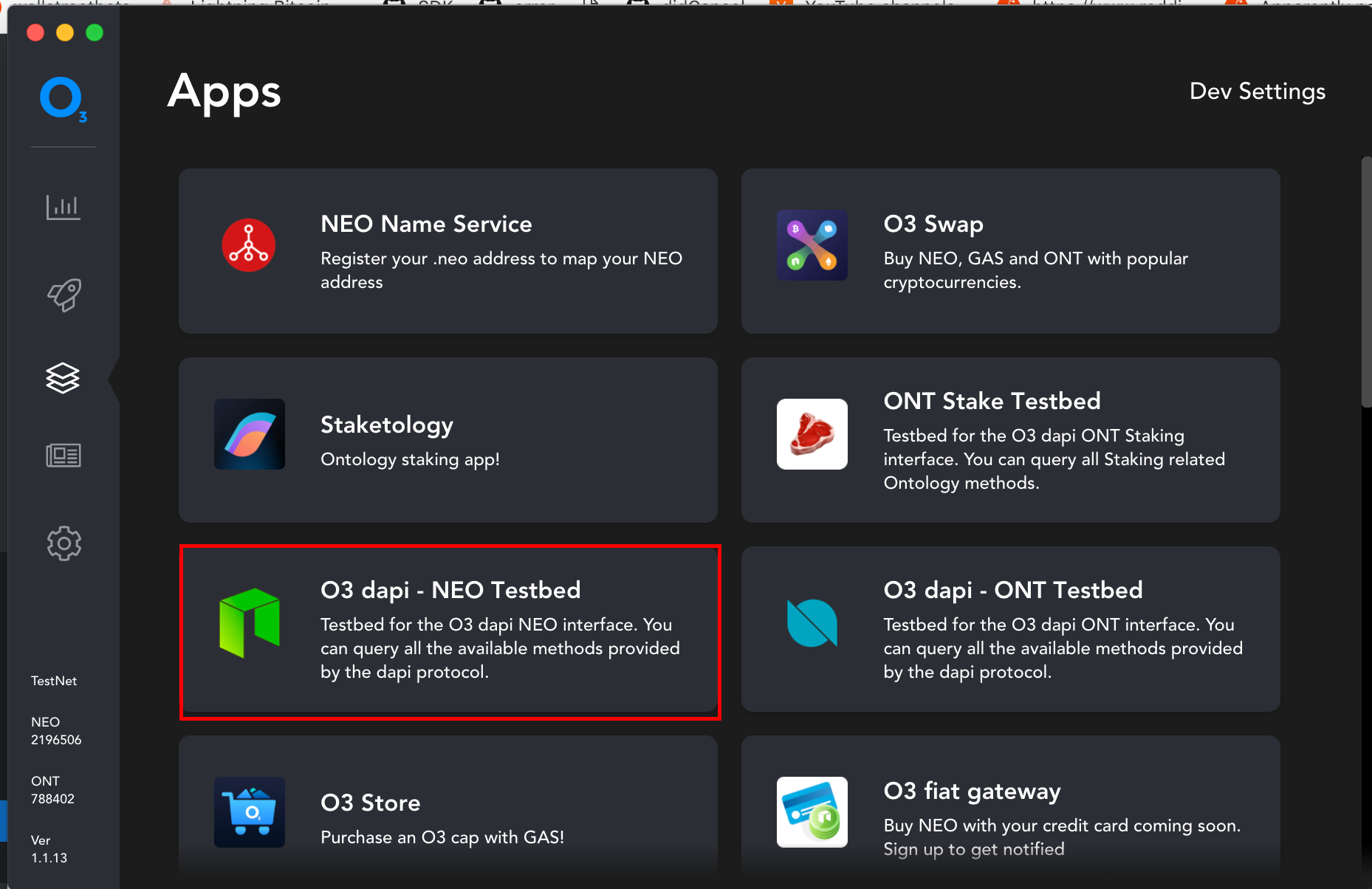This screenshot has width=1372, height=889.
Task: Open the NEO Name Service title
Action: point(426,224)
